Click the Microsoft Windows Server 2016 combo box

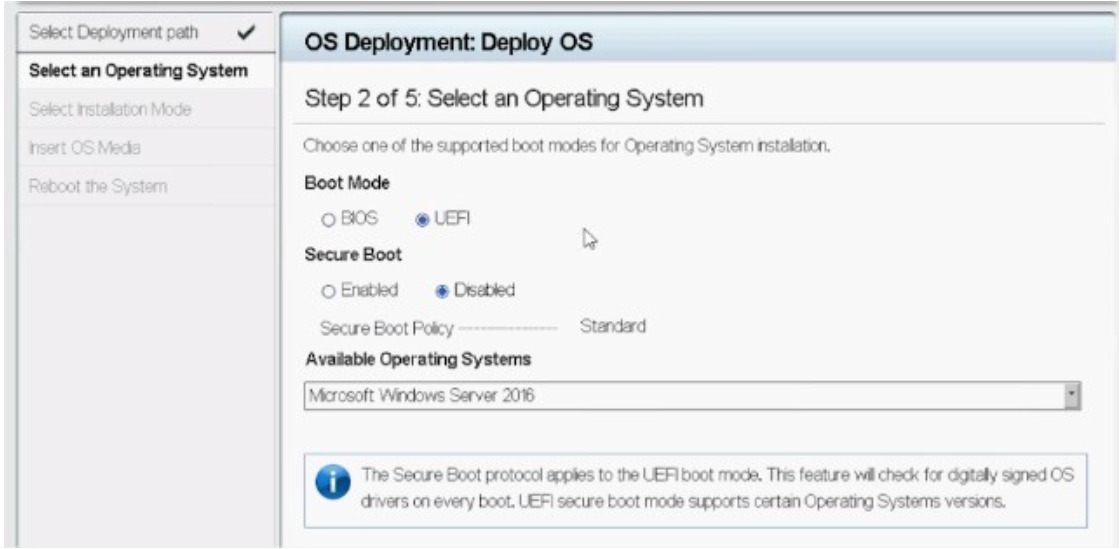[x=692, y=395]
